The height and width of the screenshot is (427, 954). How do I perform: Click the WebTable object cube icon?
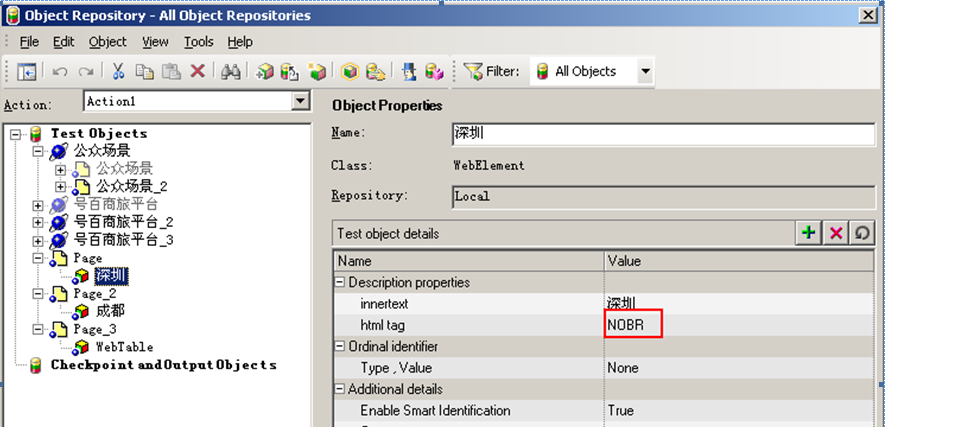tap(80, 347)
